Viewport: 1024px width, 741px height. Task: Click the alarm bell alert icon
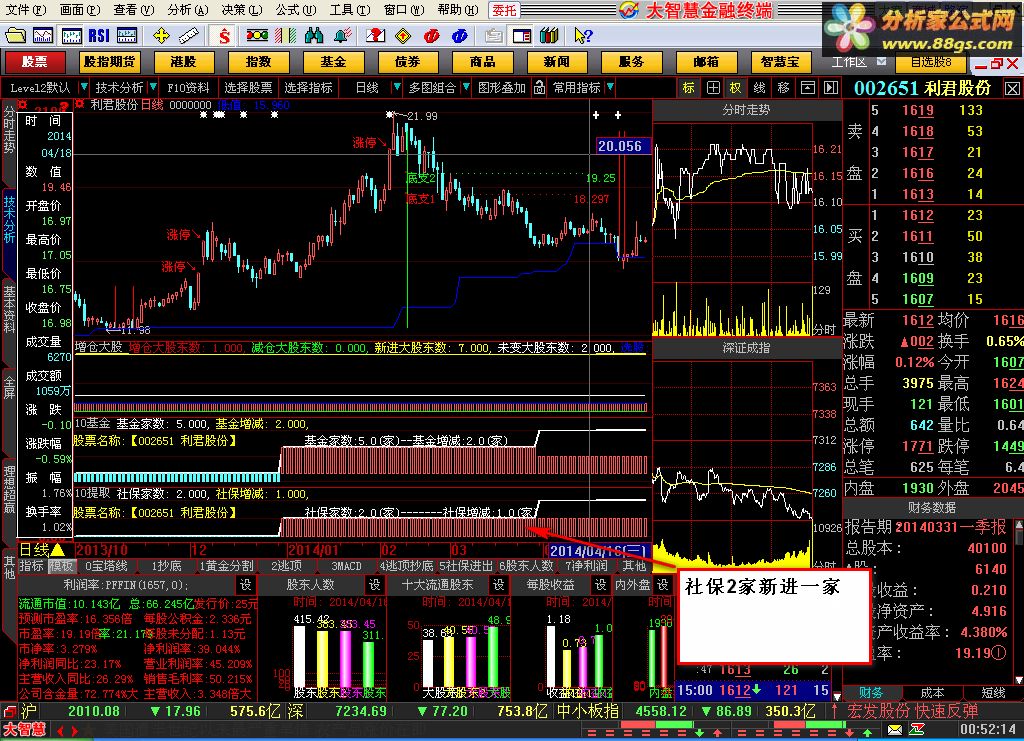click(343, 35)
